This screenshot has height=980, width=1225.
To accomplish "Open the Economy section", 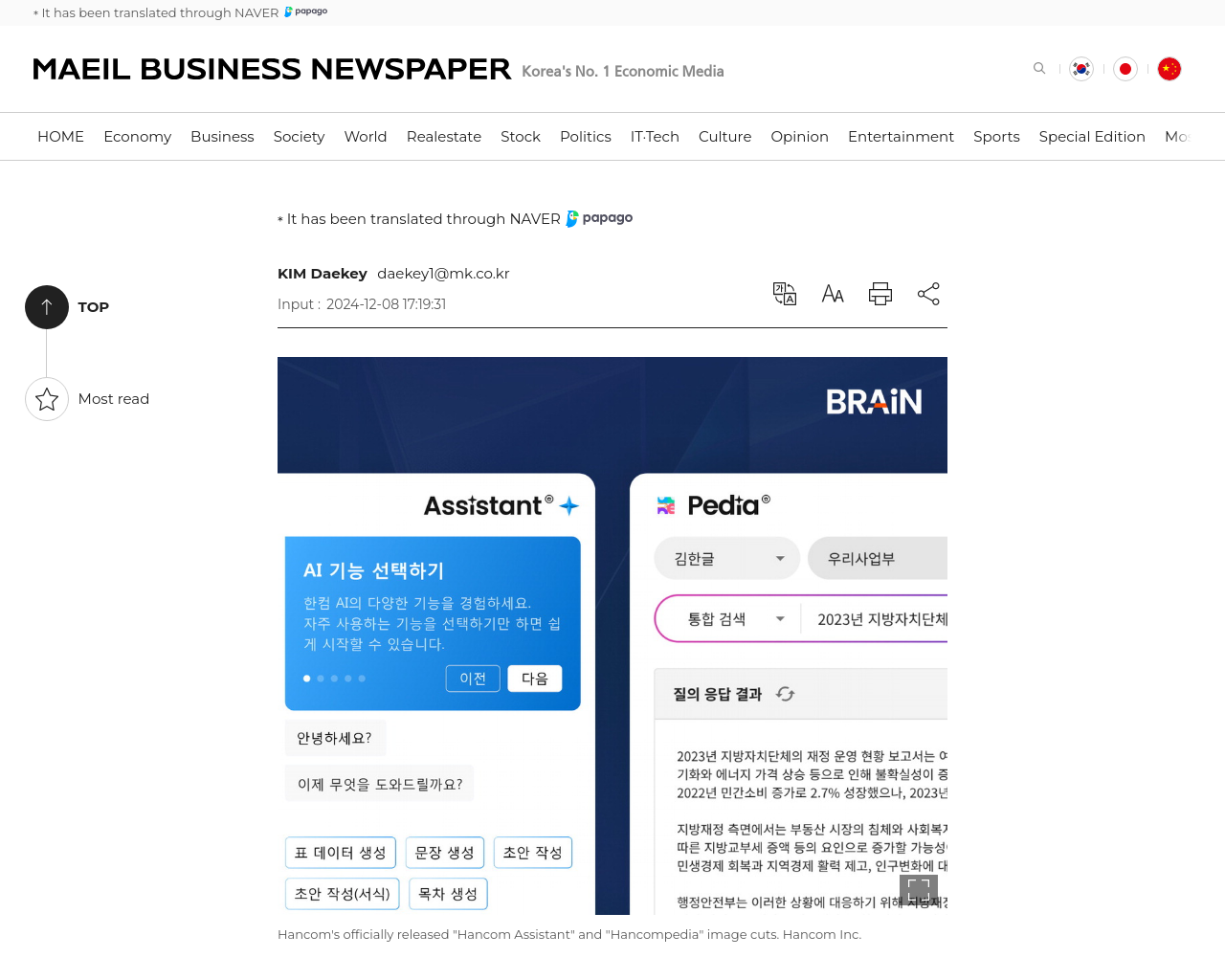I will (x=138, y=137).
